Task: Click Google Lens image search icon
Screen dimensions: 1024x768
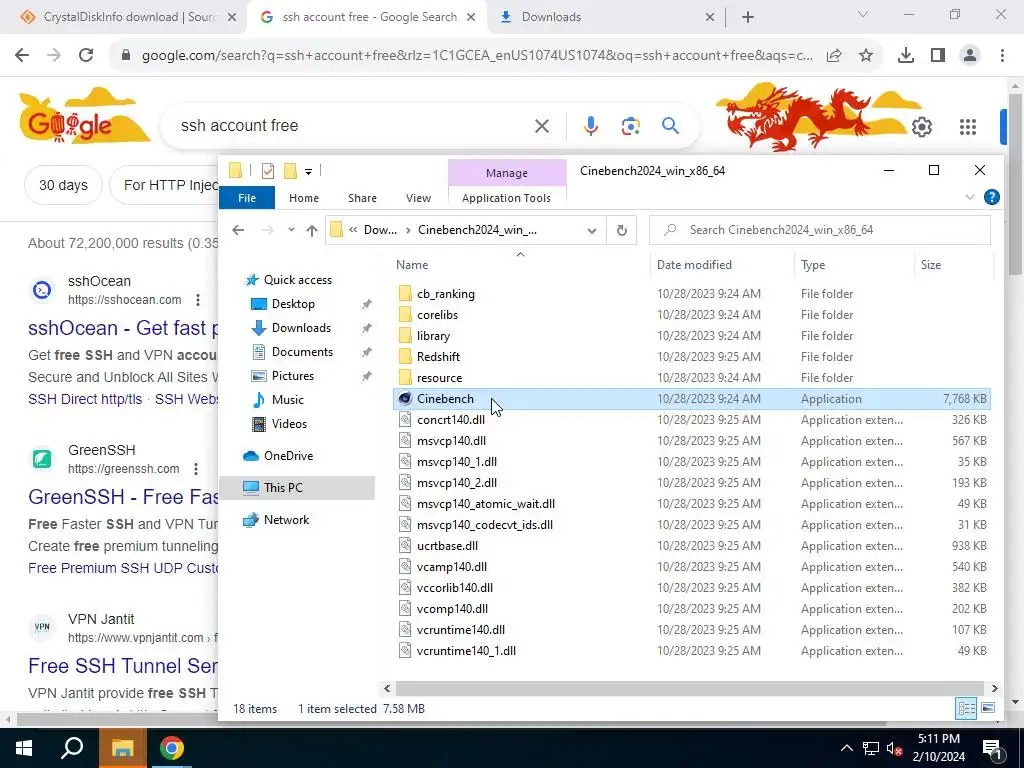Action: [x=630, y=125]
